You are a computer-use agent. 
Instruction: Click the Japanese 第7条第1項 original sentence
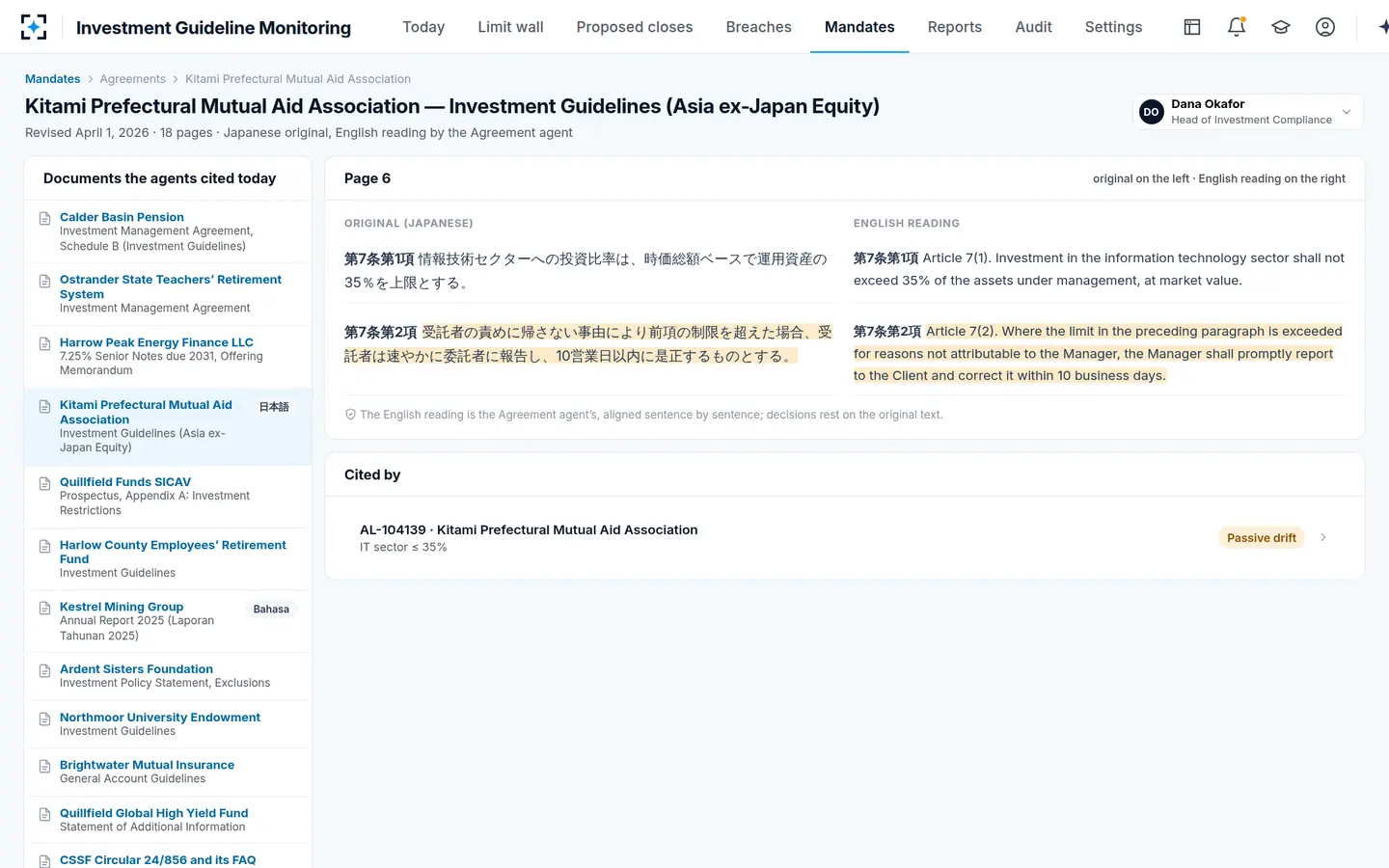point(586,271)
